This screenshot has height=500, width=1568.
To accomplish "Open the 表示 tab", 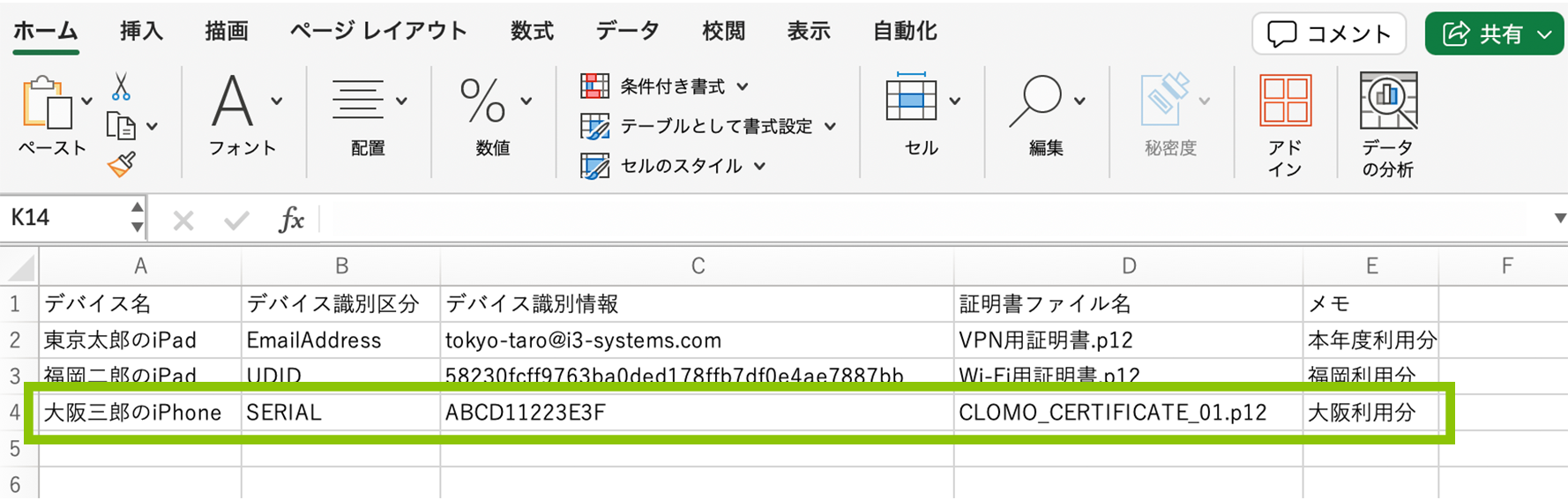I will [x=809, y=32].
